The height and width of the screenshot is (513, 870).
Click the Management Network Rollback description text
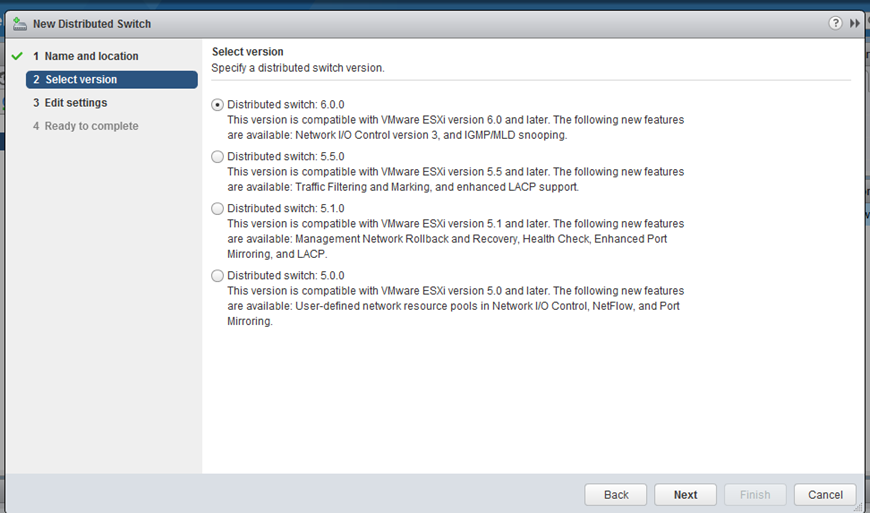pos(456,239)
